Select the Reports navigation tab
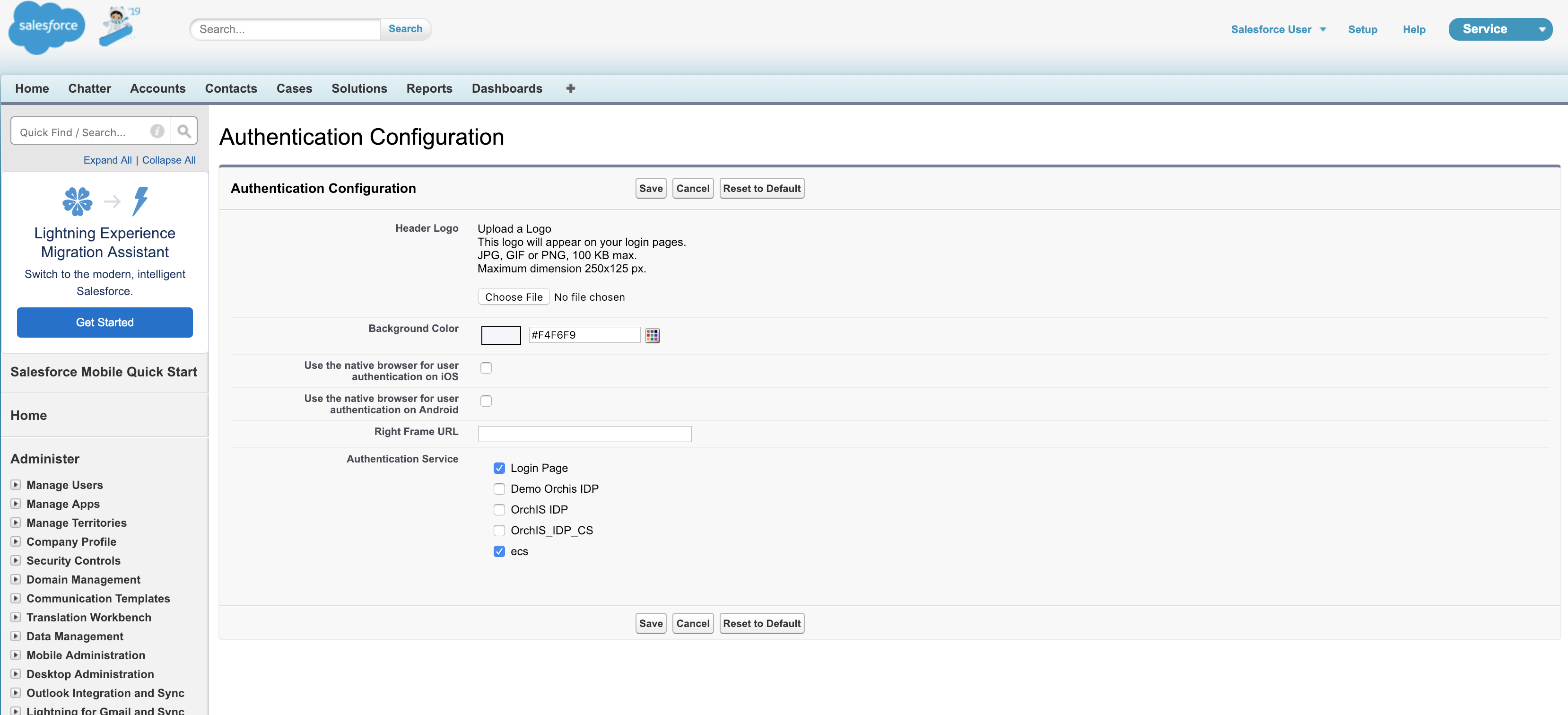The image size is (1568, 715). (428, 88)
